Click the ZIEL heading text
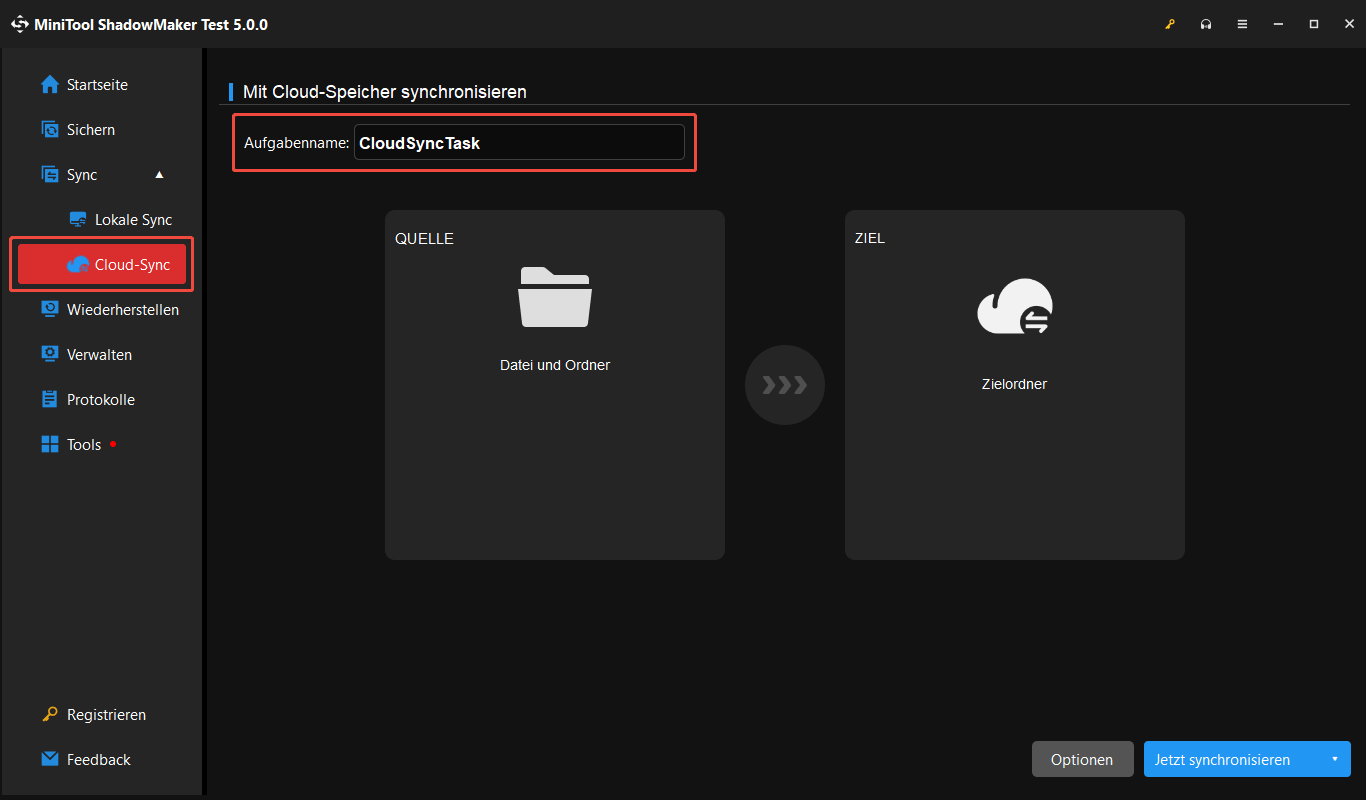Screen dimensions: 1366x800 click(870, 239)
